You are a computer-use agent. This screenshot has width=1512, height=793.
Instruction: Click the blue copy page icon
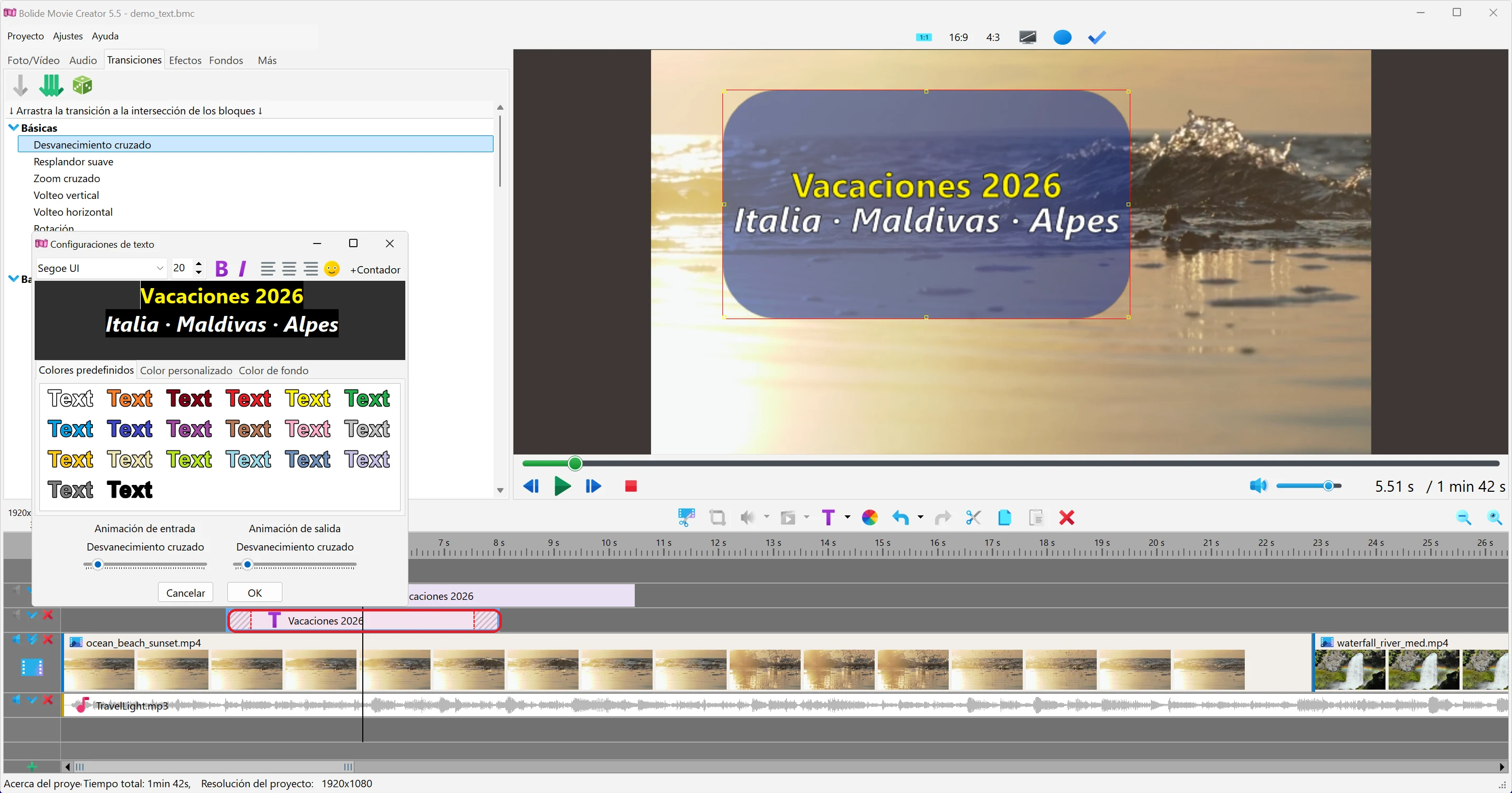pos(1004,517)
